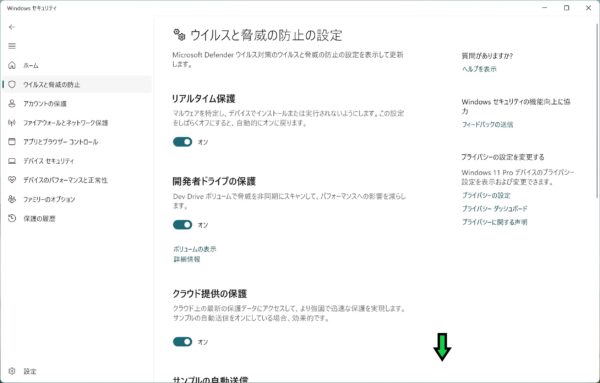The height and width of the screenshot is (383, 600).
Task: Minimize the Windows Security window
Action: tap(545, 8)
